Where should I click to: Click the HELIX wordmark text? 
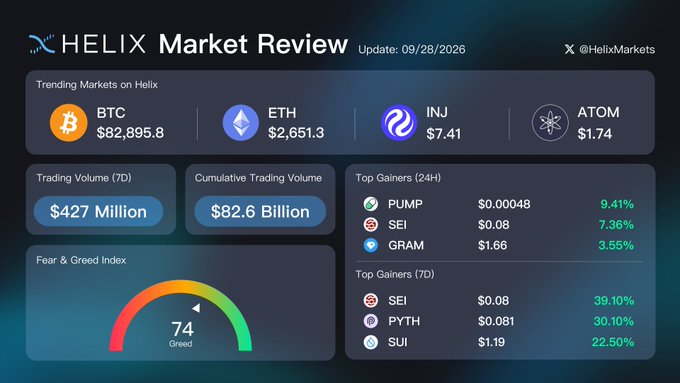(104, 44)
